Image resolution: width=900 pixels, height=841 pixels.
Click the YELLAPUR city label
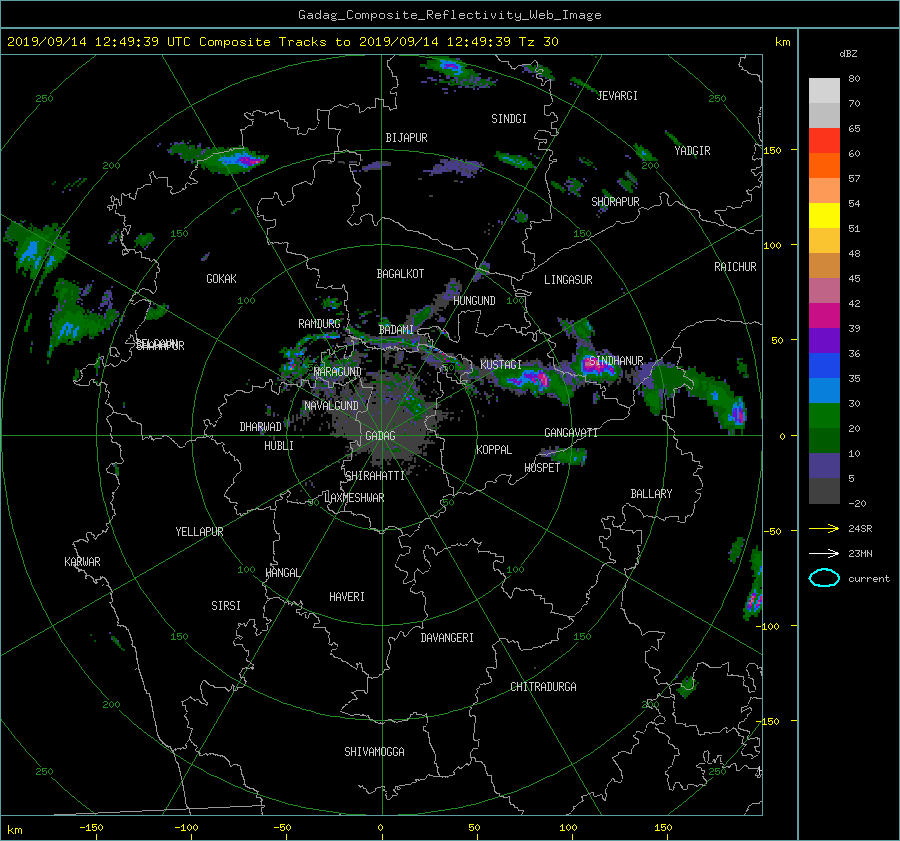tap(199, 532)
